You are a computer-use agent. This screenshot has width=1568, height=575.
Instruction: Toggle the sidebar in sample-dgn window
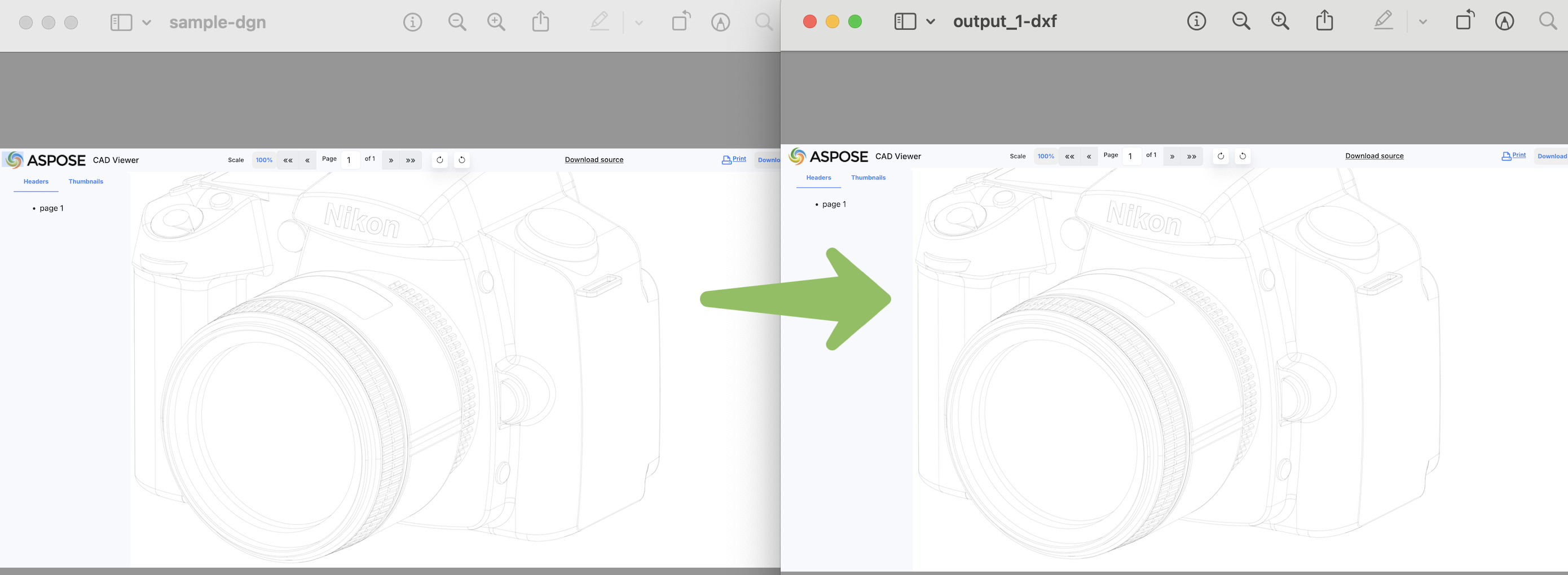tap(121, 23)
